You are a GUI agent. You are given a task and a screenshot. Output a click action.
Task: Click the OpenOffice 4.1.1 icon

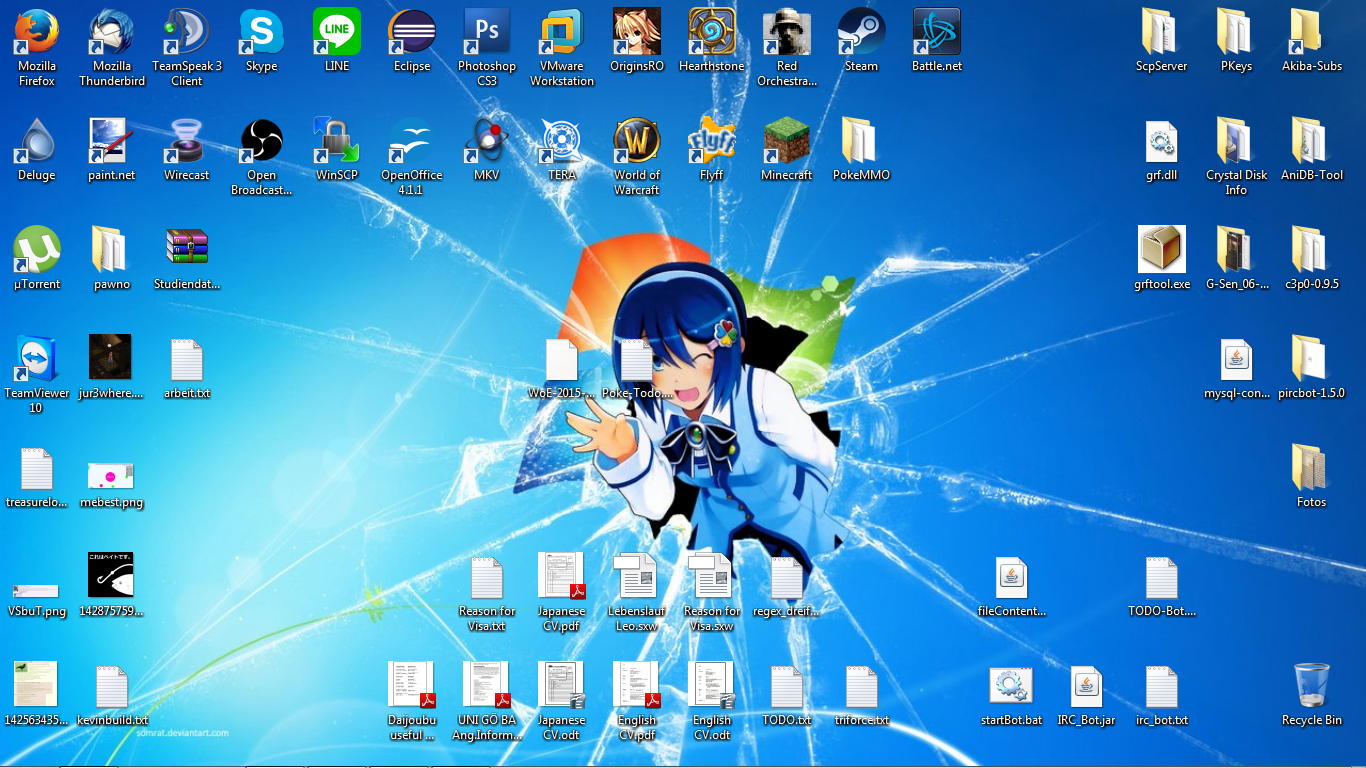(x=412, y=142)
